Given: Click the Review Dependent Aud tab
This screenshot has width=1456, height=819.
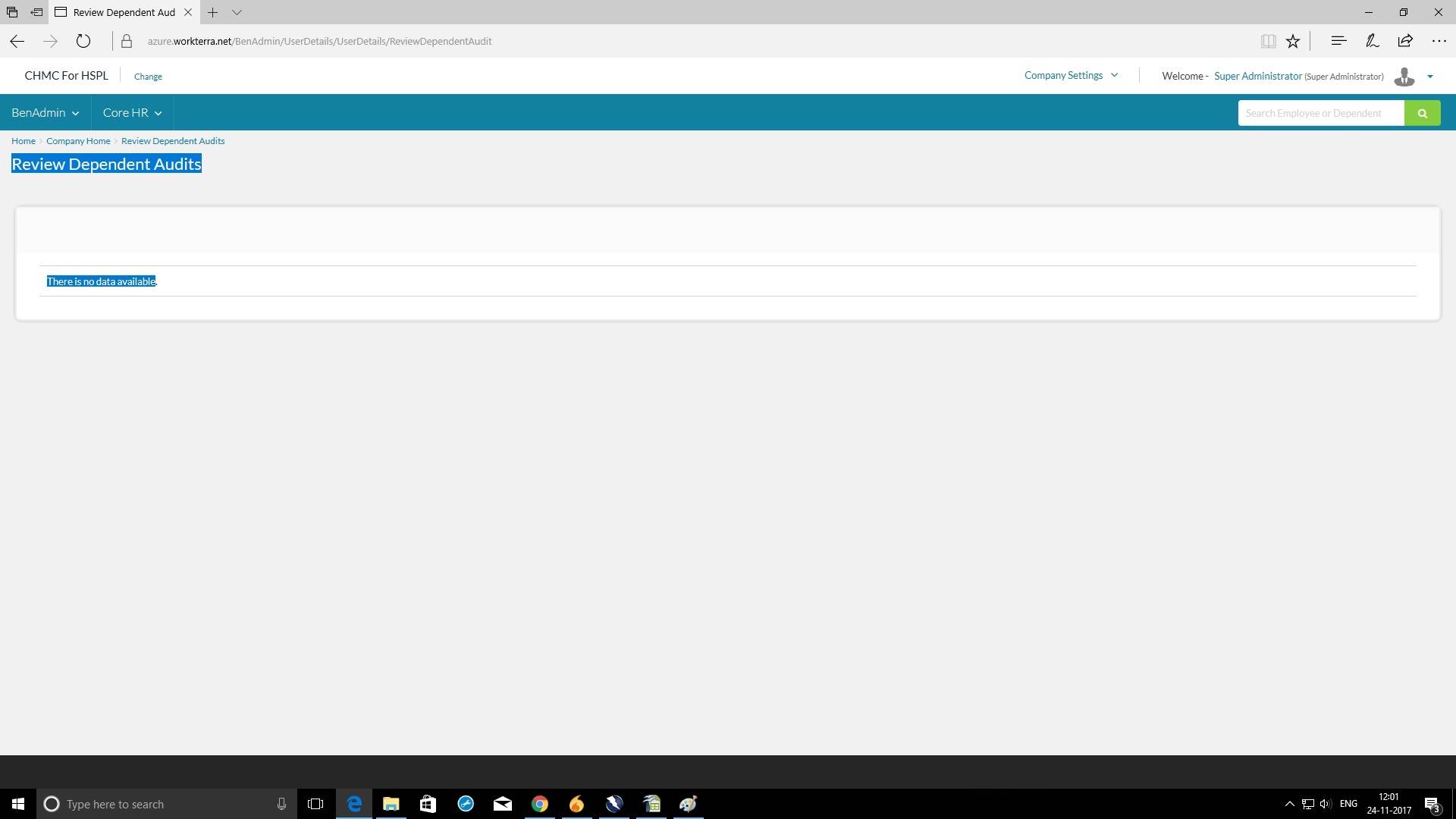Looking at the screenshot, I should click(x=124, y=12).
